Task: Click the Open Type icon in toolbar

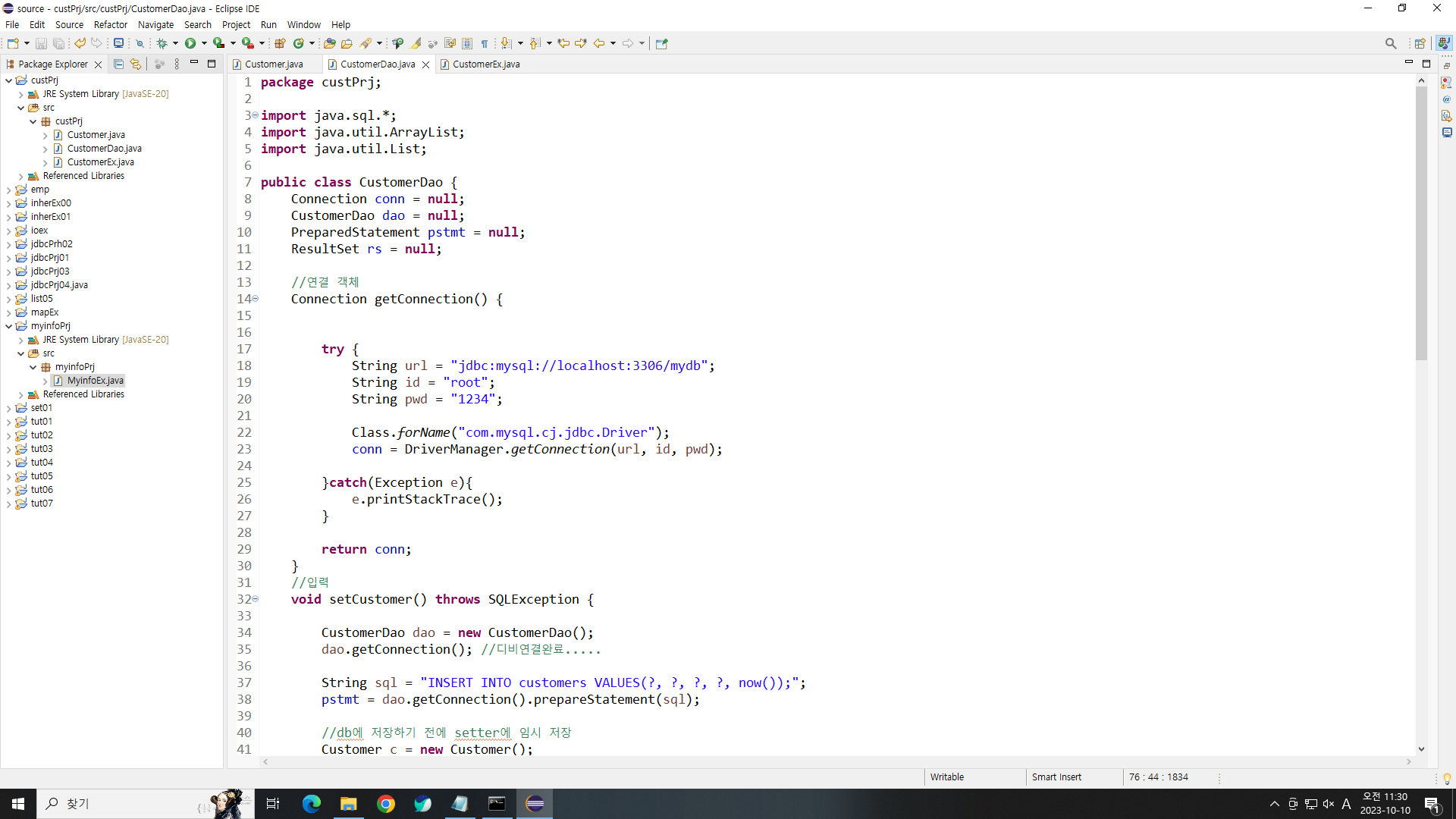Action: pos(329,43)
